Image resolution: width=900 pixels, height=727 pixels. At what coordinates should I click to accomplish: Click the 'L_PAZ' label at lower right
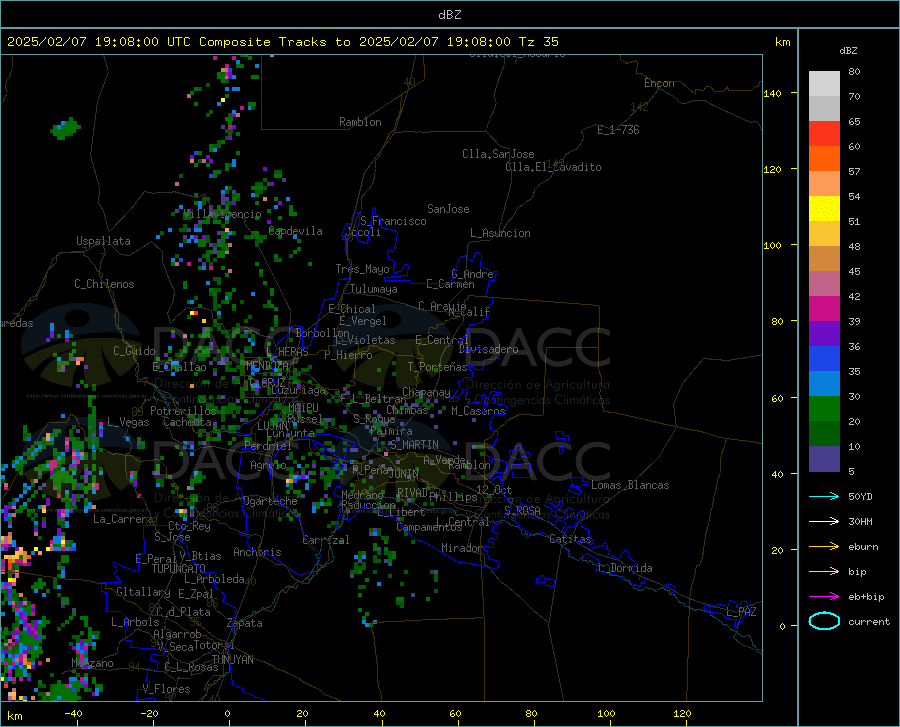[741, 612]
